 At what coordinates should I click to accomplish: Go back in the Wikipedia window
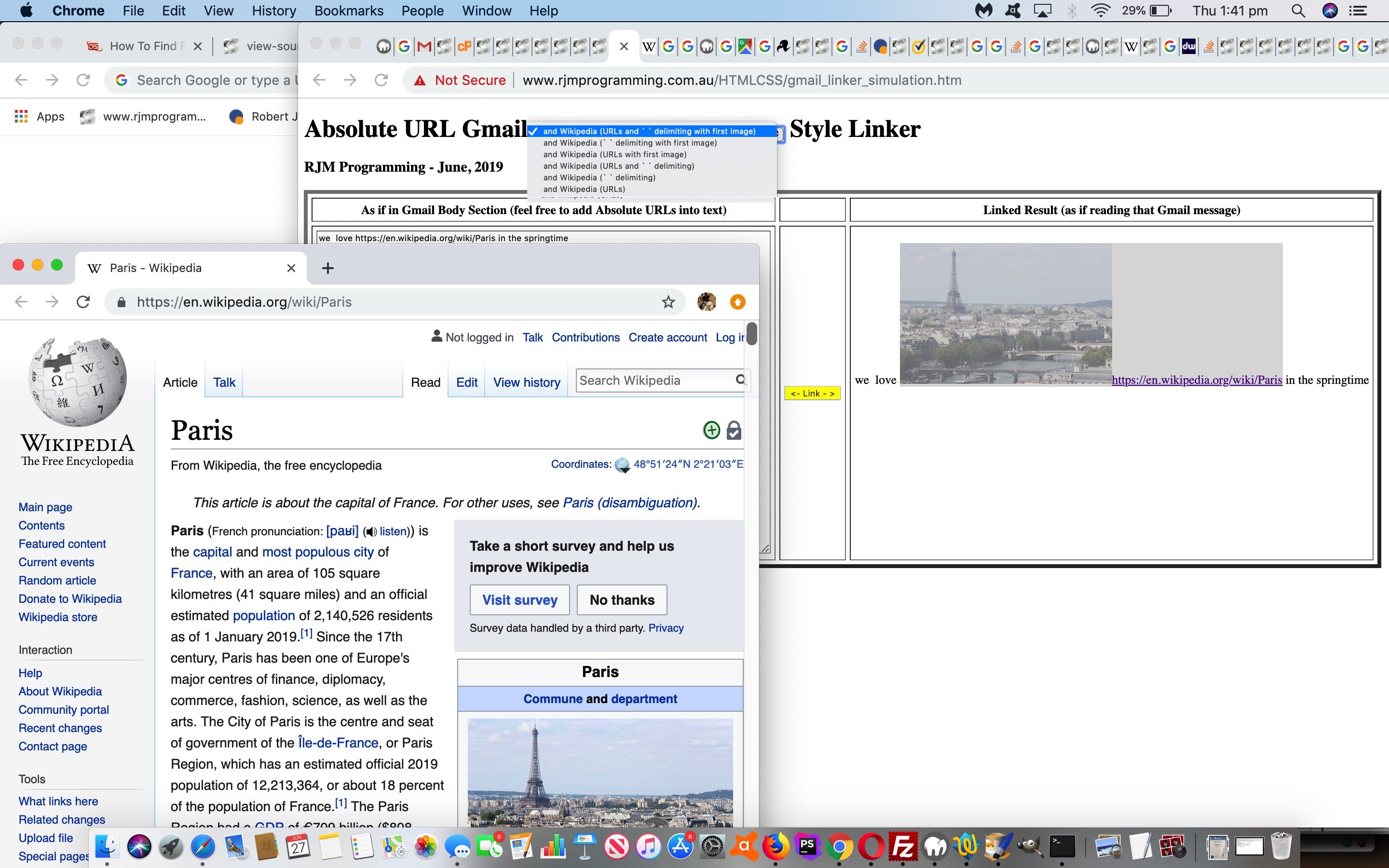point(21,302)
